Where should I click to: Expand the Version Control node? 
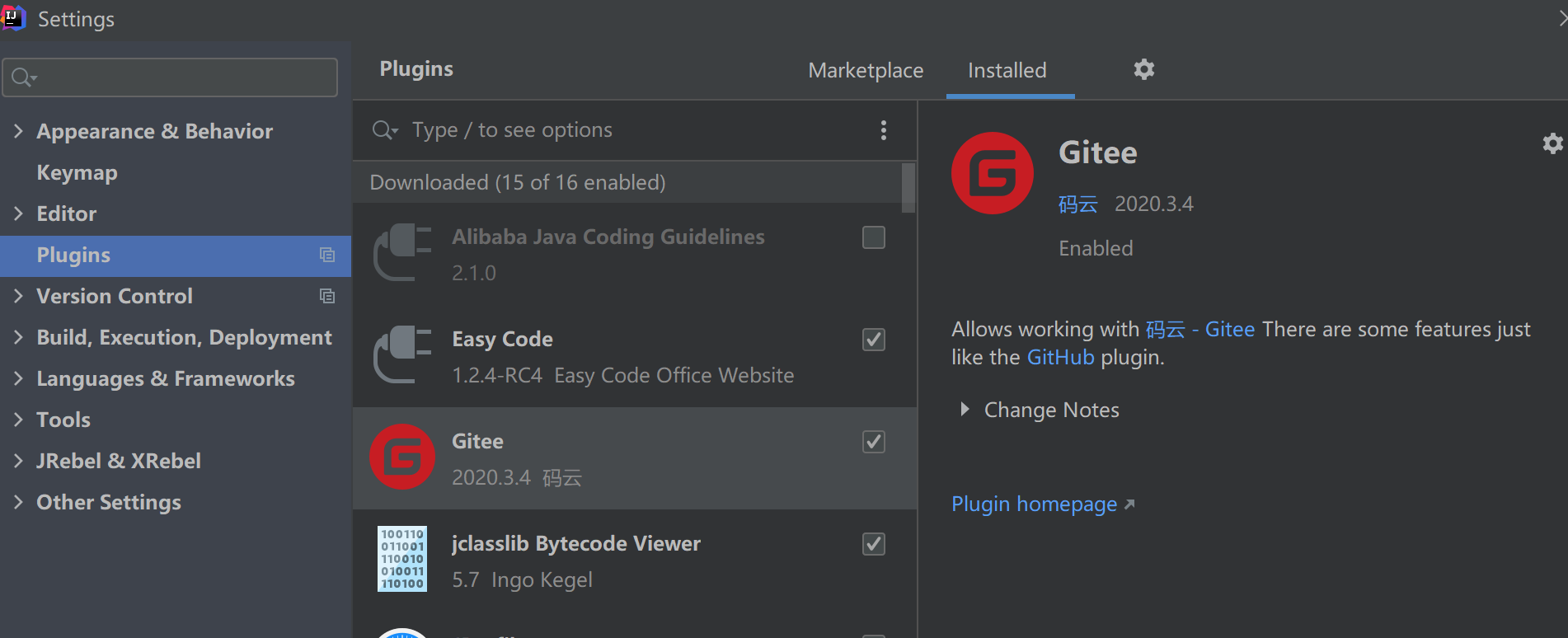[x=18, y=296]
